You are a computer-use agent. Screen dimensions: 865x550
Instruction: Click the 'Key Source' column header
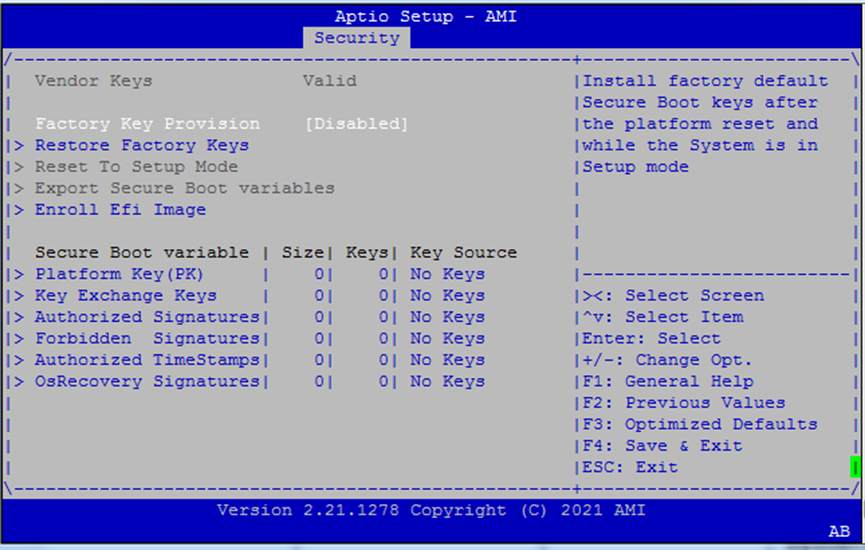click(x=463, y=253)
